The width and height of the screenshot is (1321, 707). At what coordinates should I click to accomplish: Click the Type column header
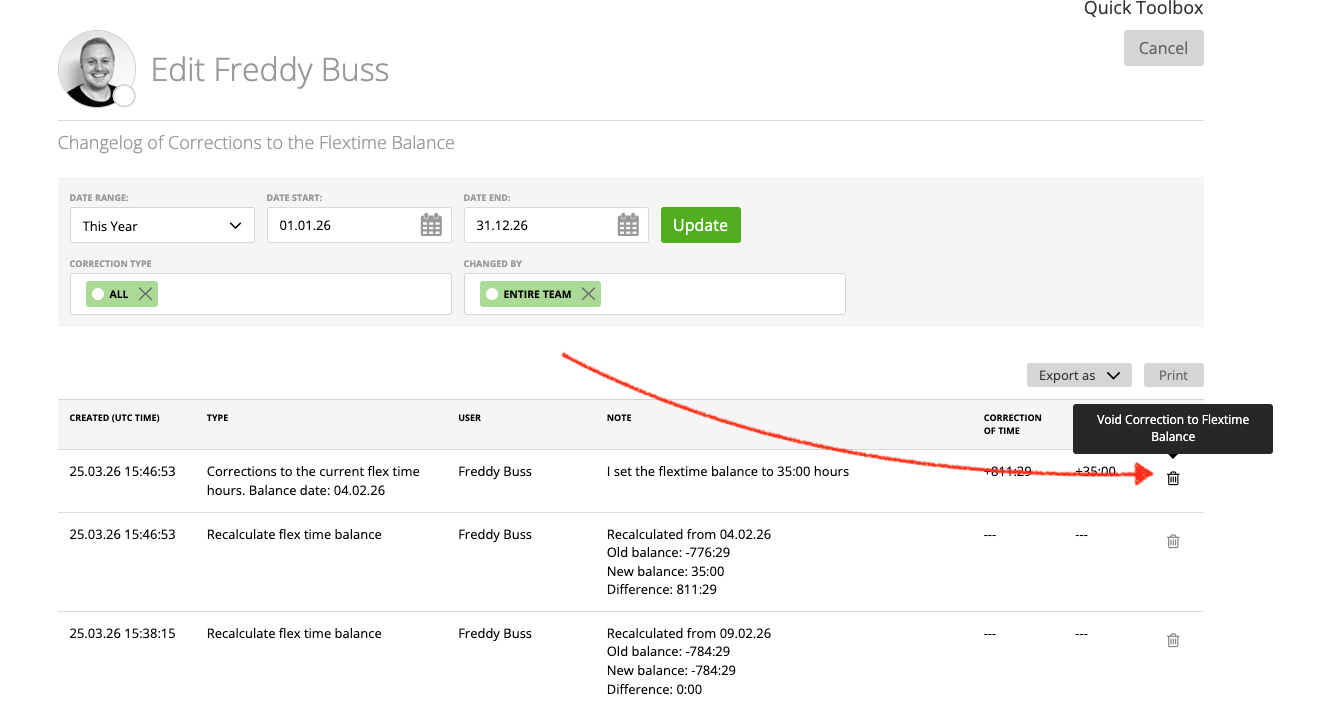pos(217,418)
